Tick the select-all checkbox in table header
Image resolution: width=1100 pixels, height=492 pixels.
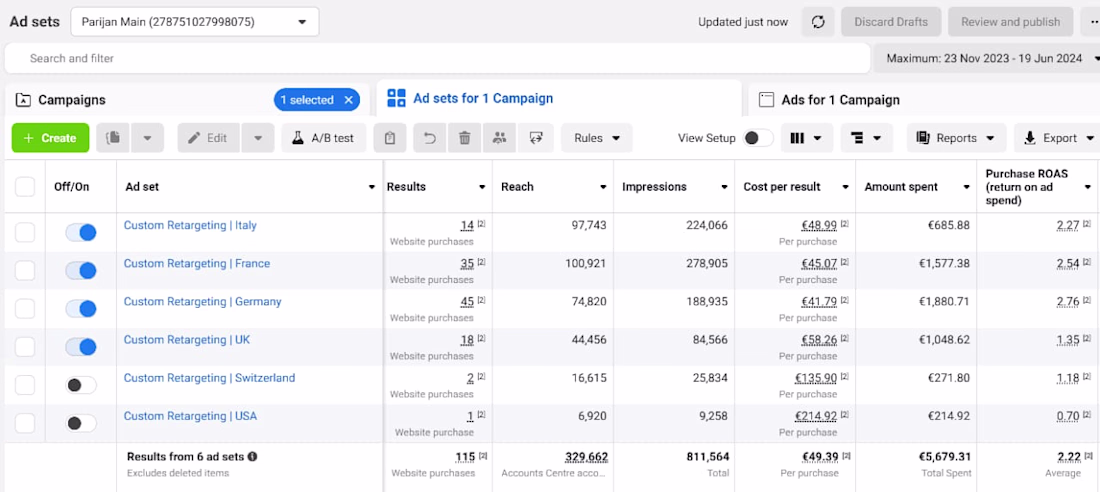pos(25,187)
